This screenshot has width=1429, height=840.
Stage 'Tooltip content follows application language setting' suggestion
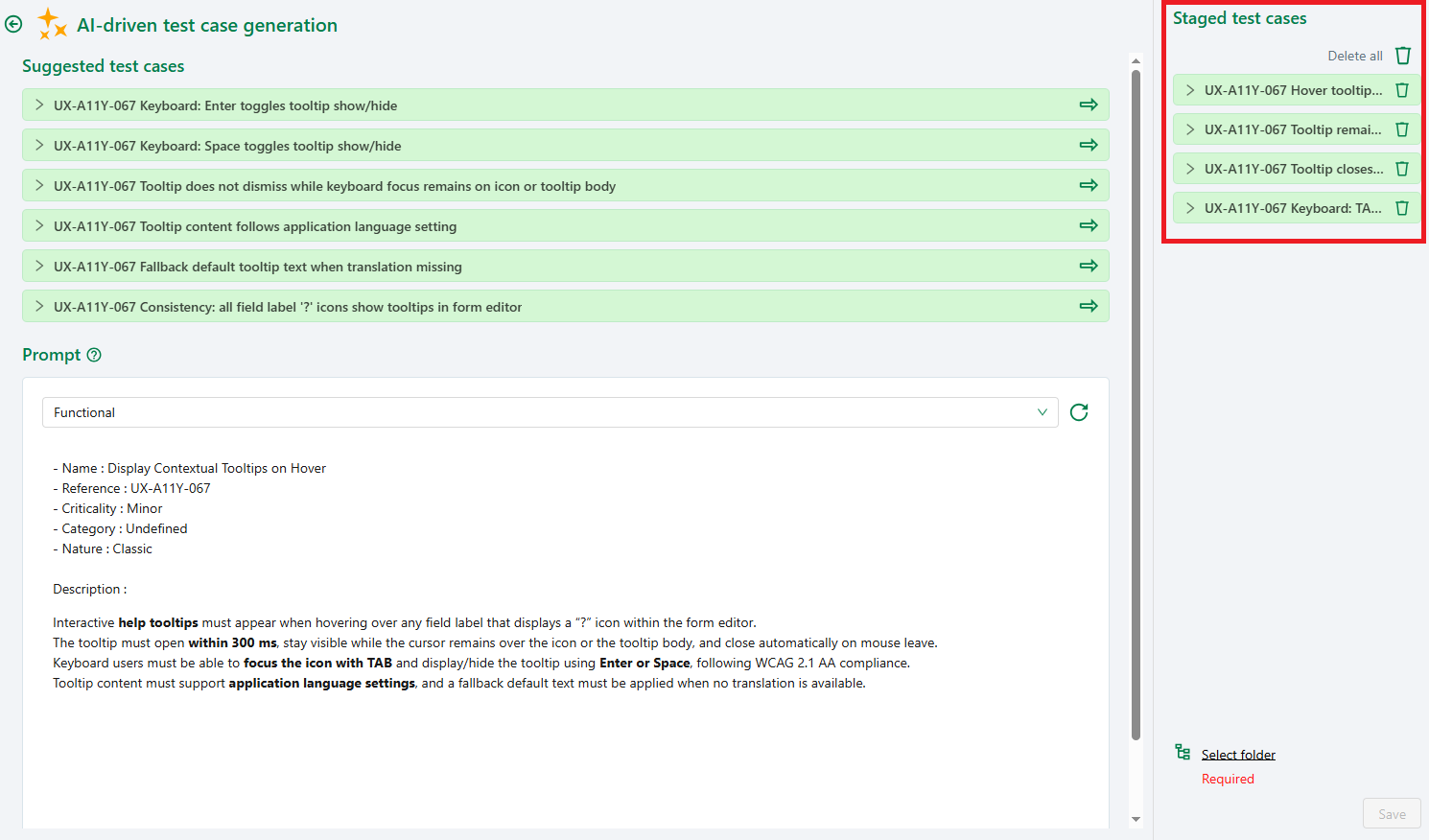1089,225
